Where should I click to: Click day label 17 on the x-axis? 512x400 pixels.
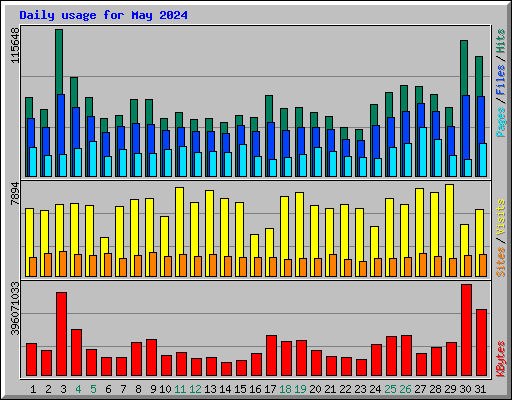click(270, 389)
